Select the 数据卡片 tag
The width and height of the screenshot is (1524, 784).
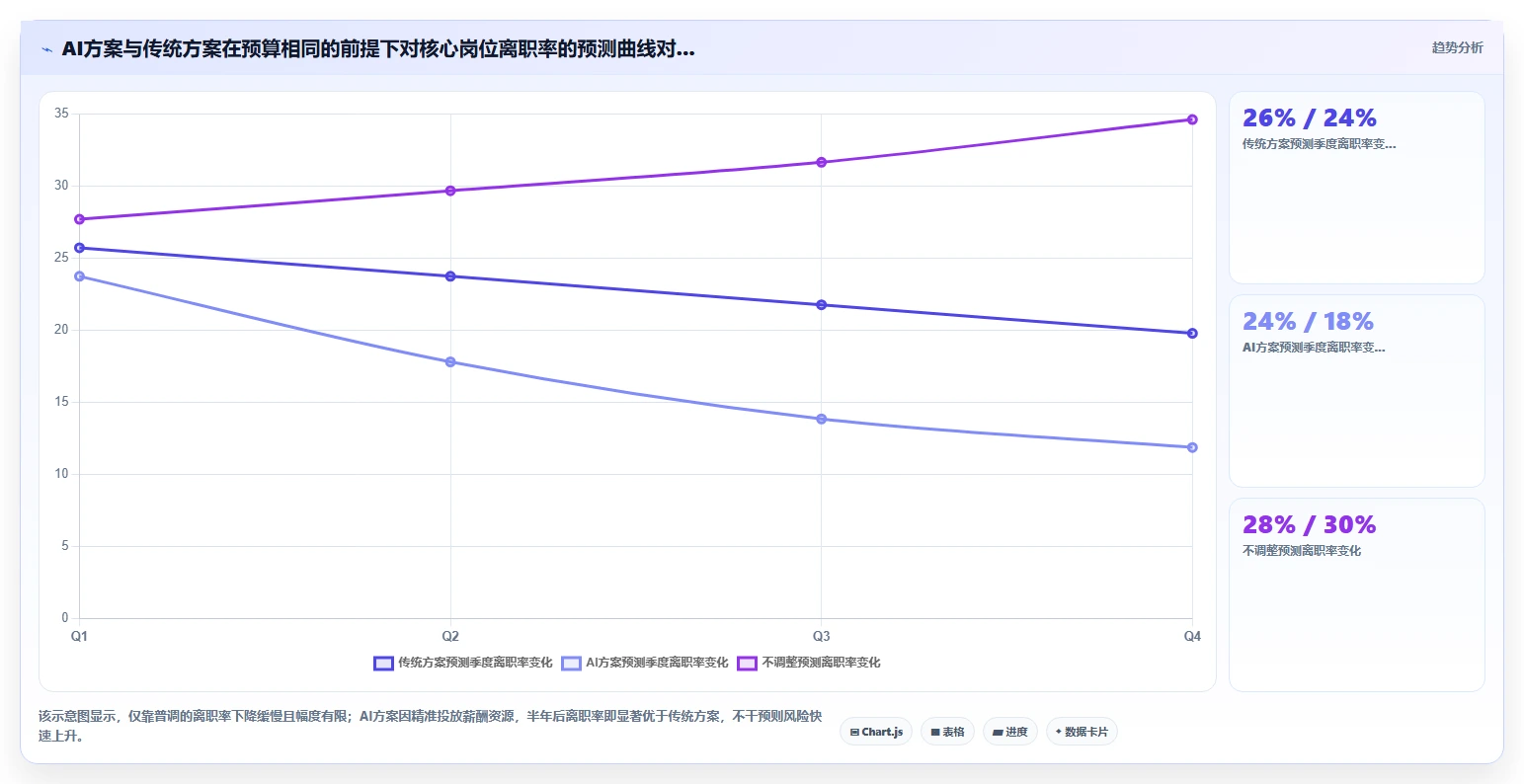pos(1082,732)
